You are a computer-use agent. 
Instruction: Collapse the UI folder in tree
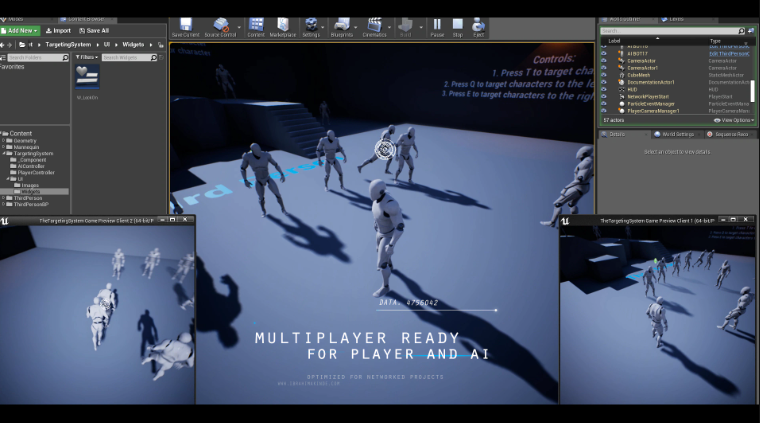pos(8,179)
